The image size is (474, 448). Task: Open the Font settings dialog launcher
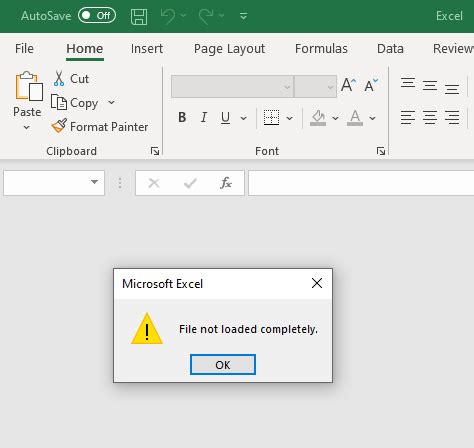pos(381,151)
